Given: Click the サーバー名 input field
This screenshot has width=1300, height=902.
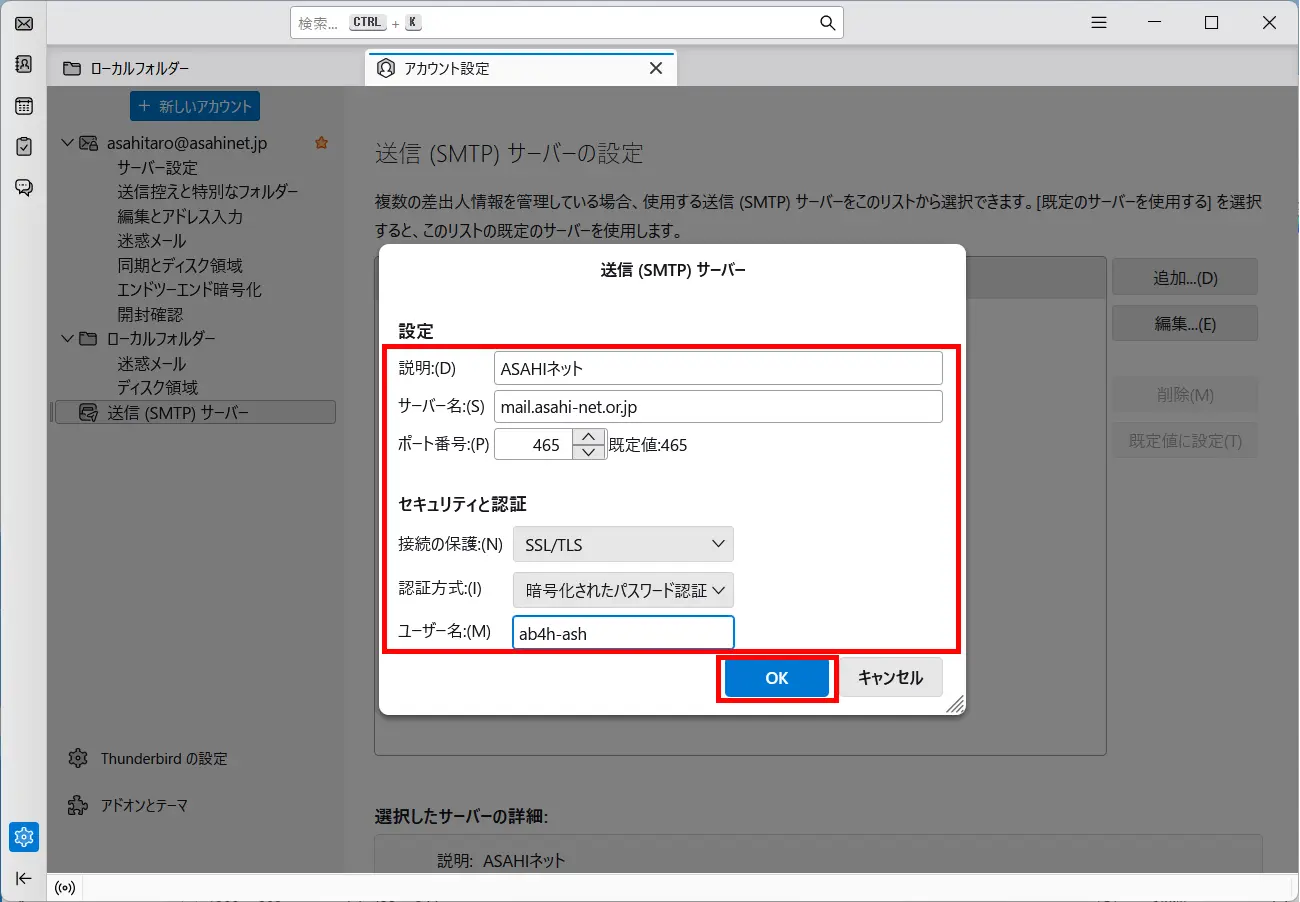Looking at the screenshot, I should (x=716, y=406).
